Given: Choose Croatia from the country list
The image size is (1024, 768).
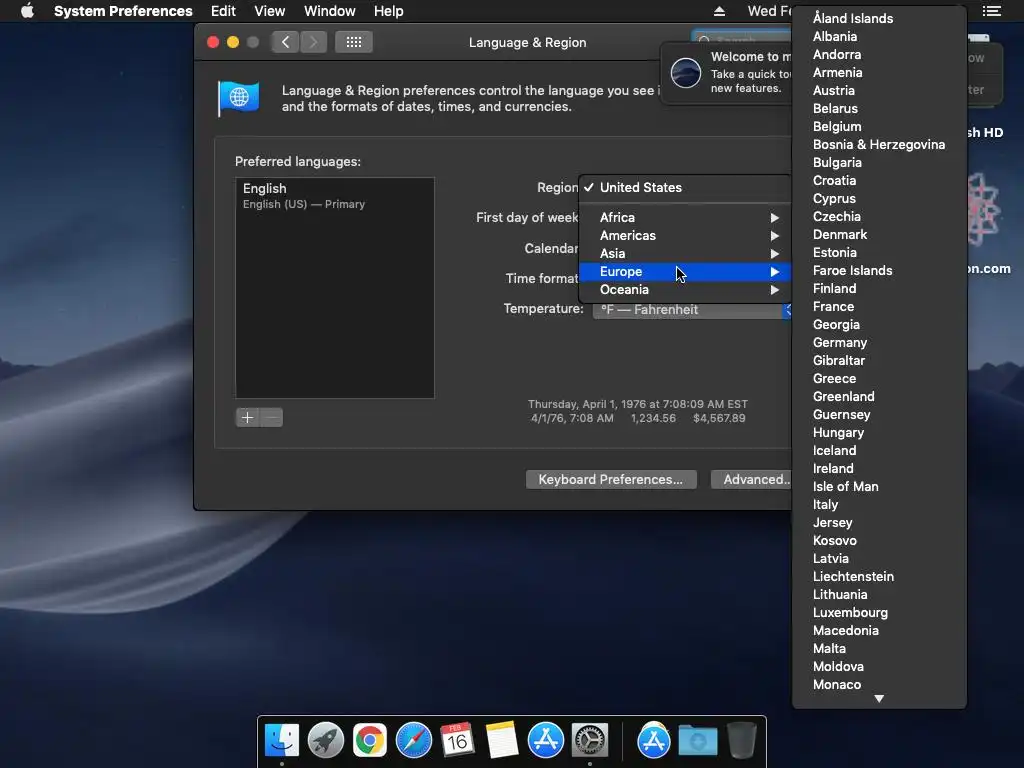Looking at the screenshot, I should (x=879, y=181).
